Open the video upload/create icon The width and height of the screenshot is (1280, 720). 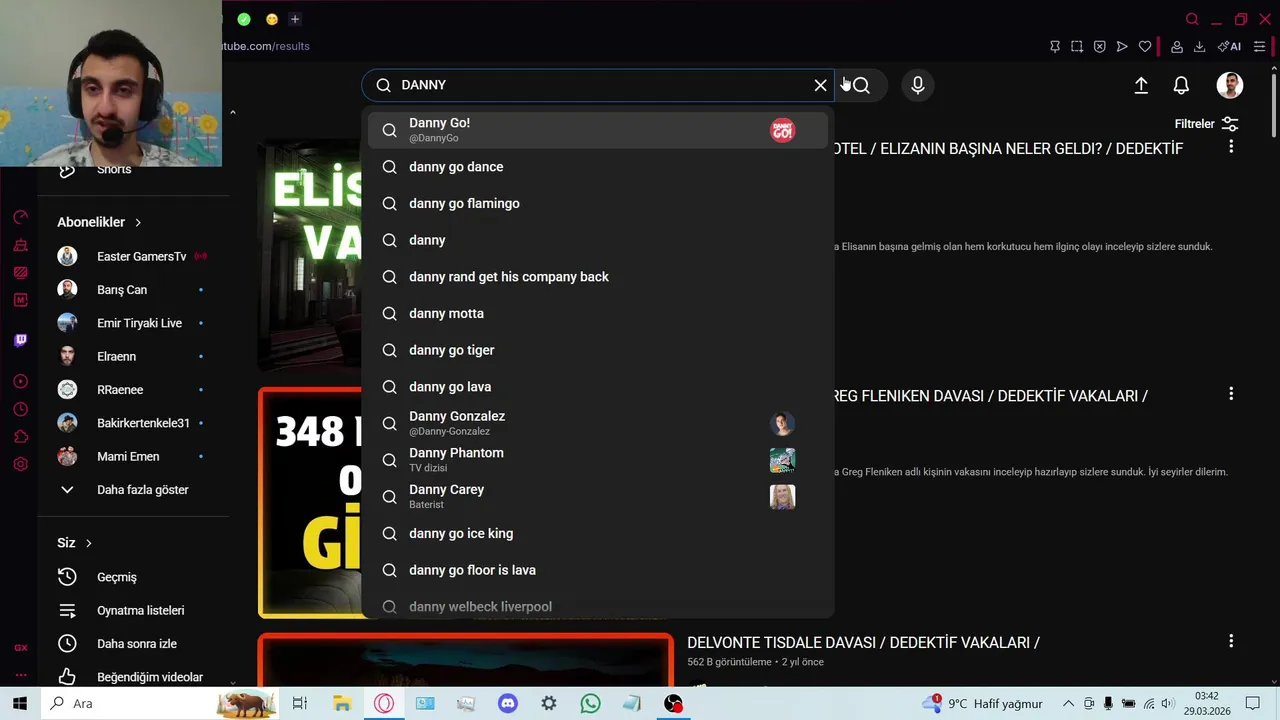(1141, 85)
